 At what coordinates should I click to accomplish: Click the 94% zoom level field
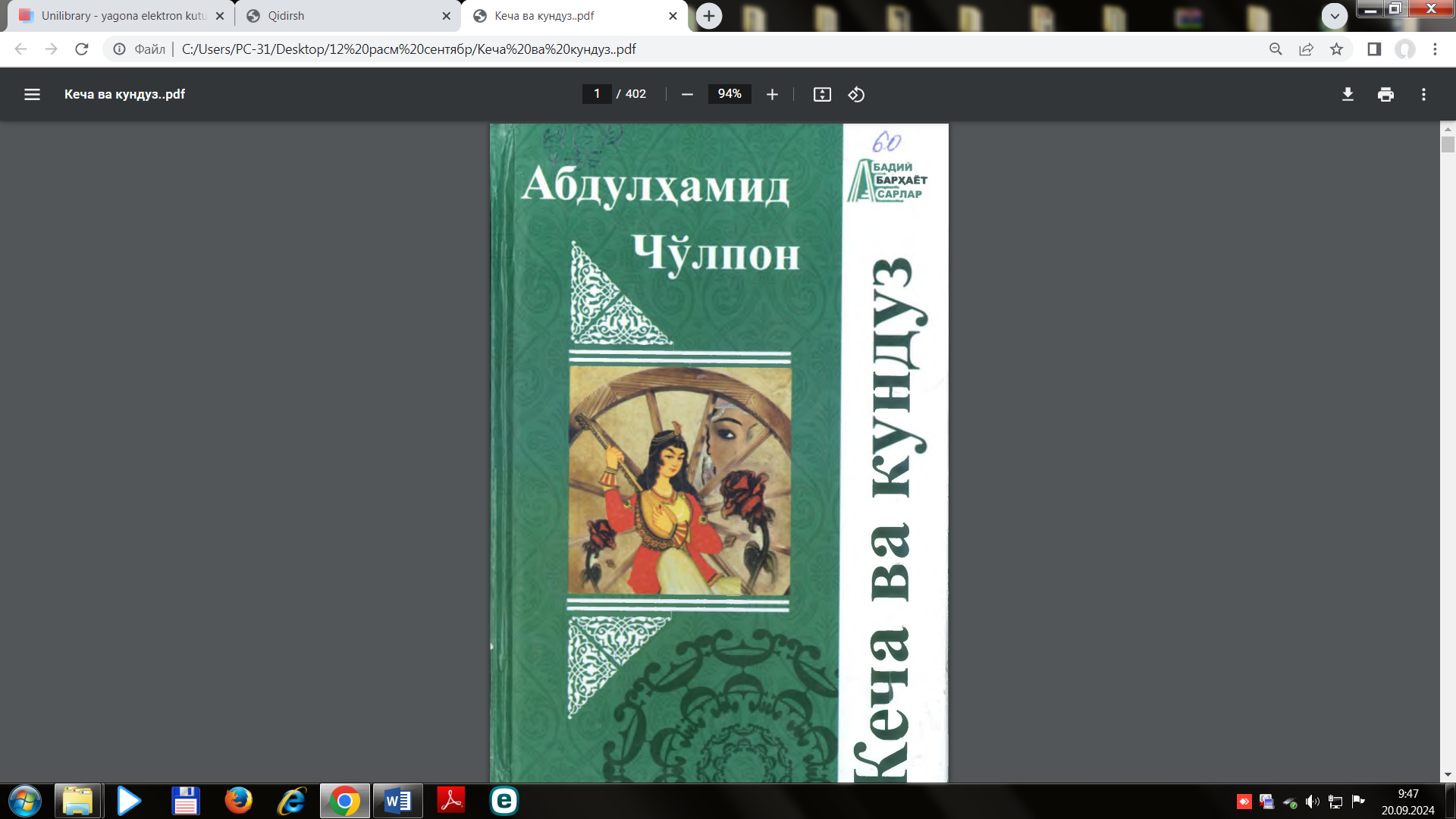pos(730,94)
